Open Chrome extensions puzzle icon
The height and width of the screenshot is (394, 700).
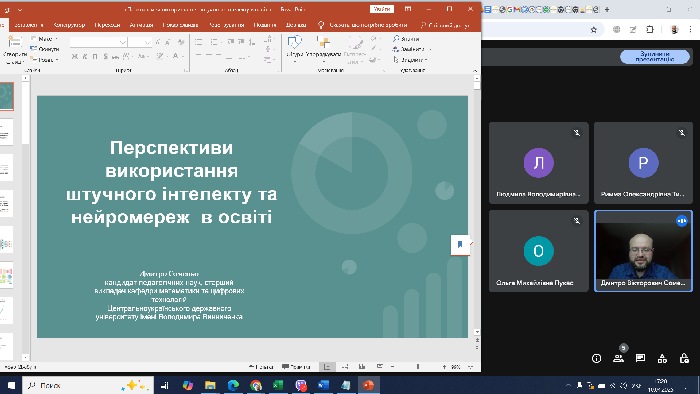coord(650,29)
